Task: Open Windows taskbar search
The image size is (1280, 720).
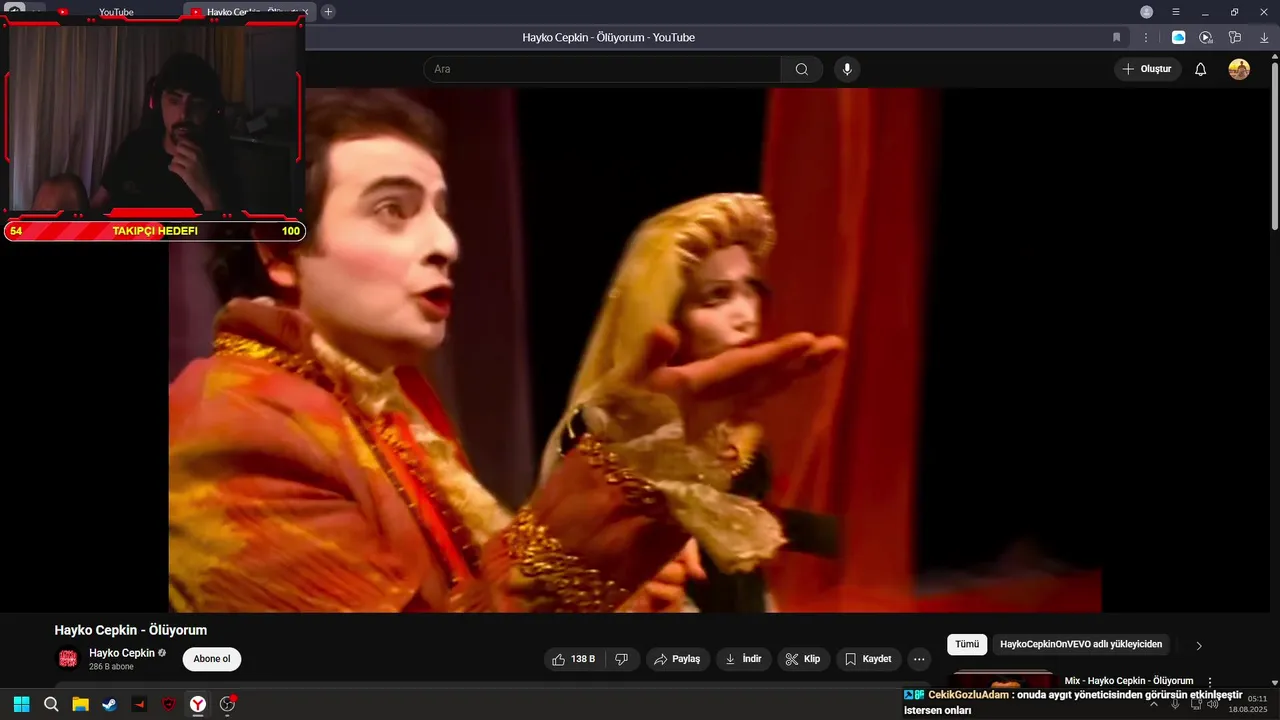Action: pyautogui.click(x=51, y=704)
